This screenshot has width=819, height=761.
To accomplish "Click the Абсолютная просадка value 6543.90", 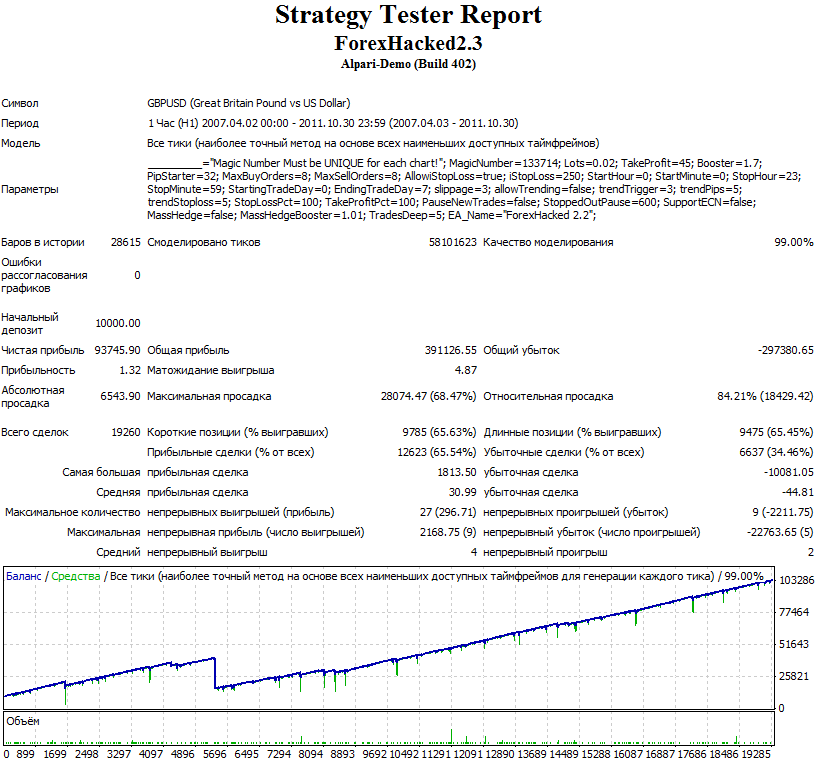I will (120, 396).
